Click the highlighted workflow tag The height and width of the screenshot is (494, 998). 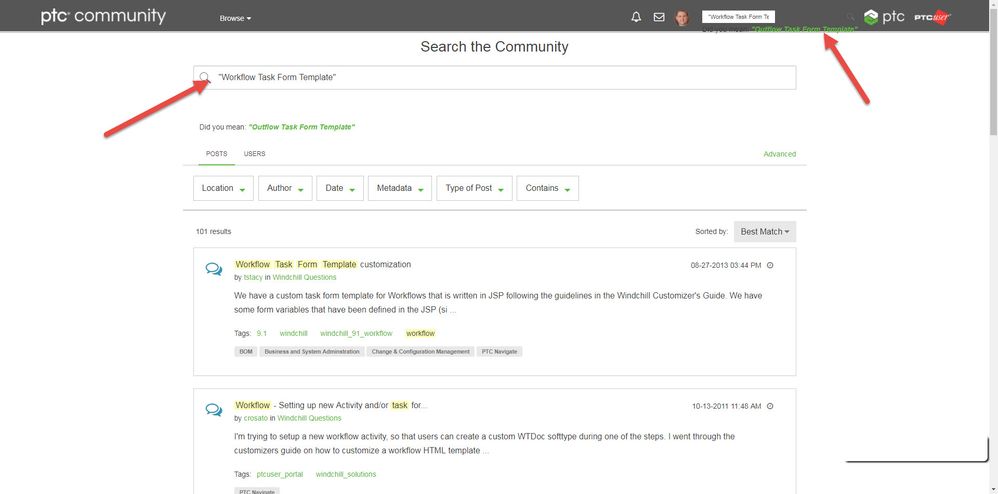pos(420,334)
